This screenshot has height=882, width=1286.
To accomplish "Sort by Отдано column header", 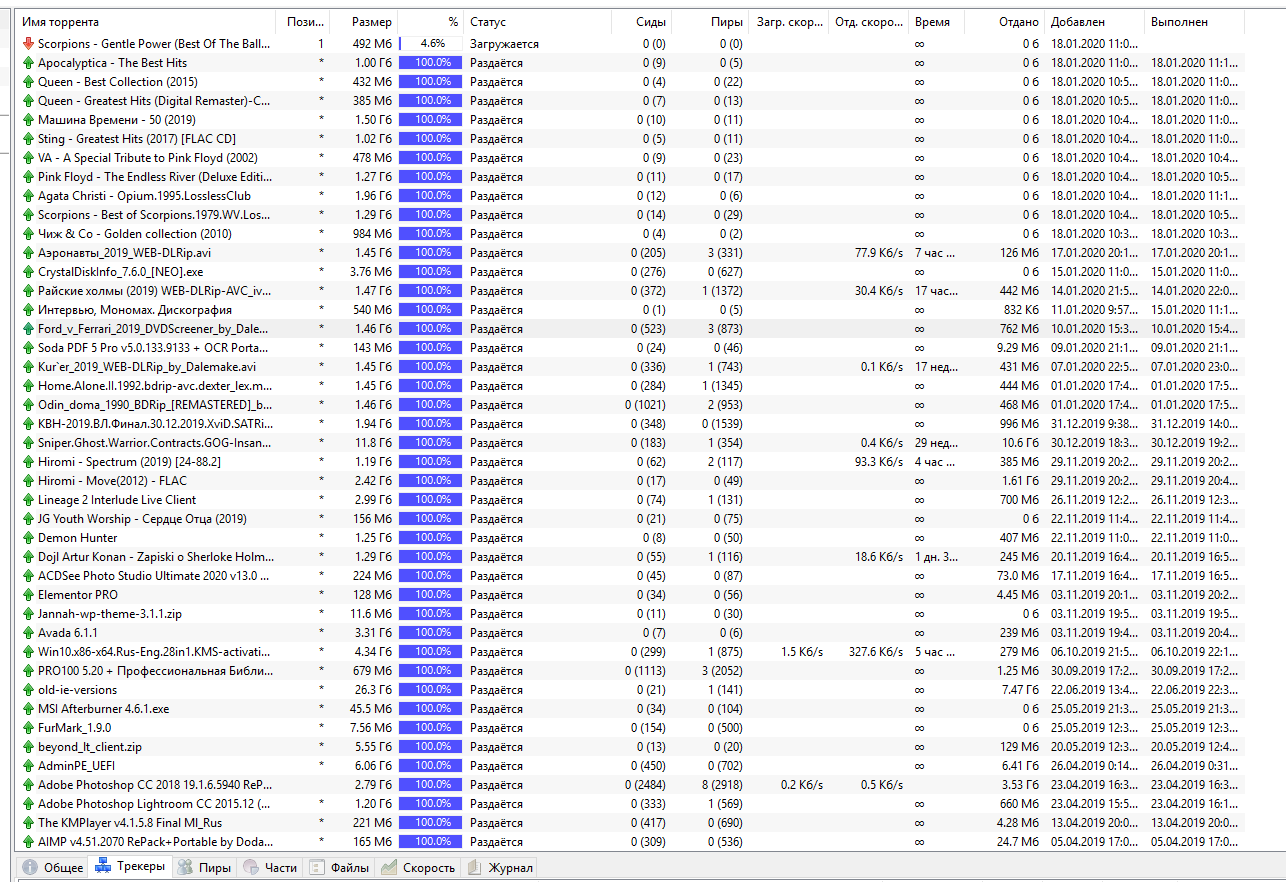I will (x=1005, y=21).
